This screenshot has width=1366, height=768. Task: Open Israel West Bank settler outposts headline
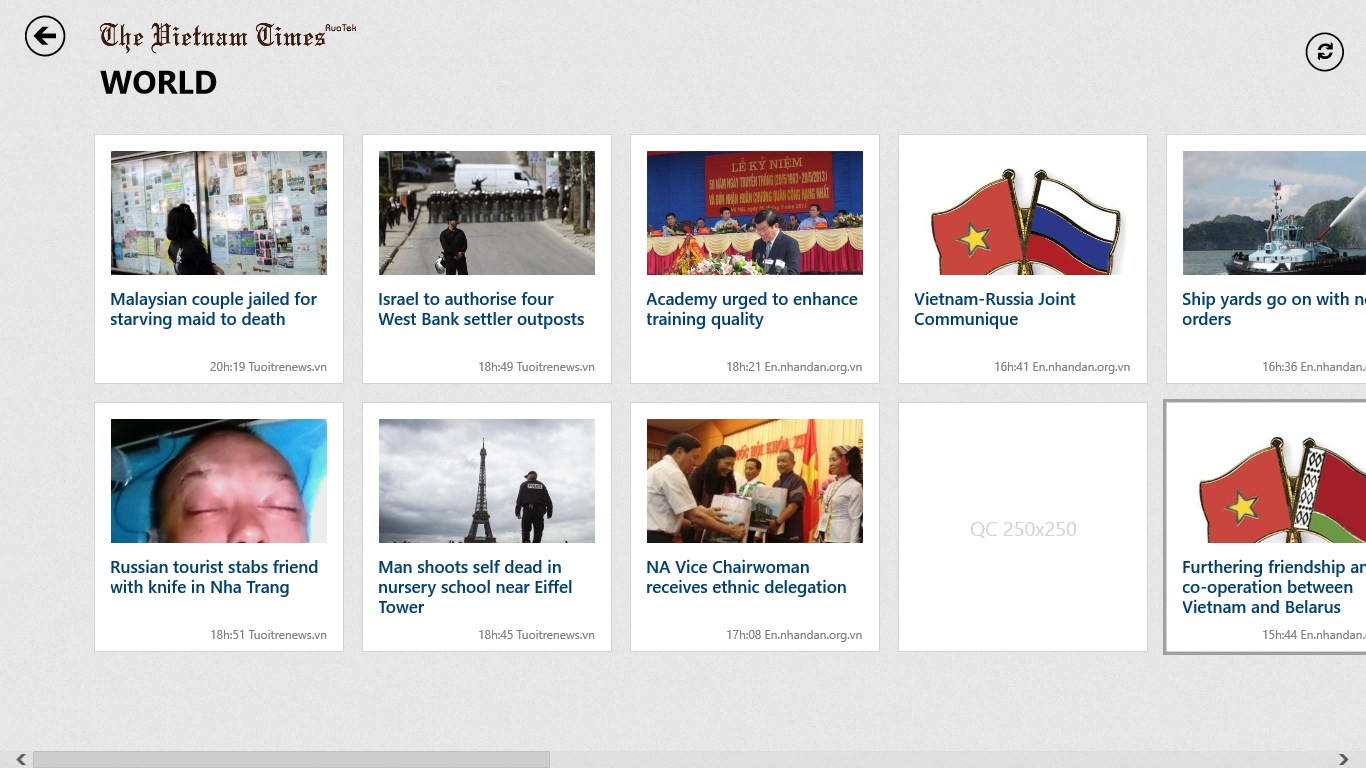pos(481,309)
